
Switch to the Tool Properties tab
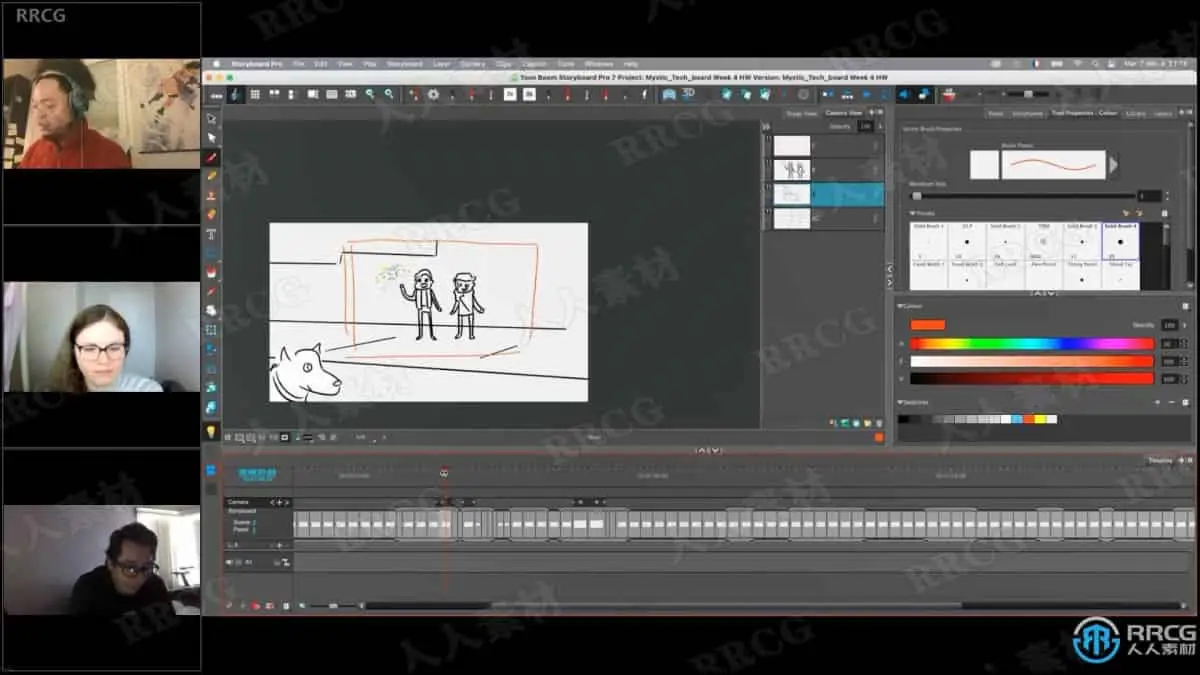1071,113
